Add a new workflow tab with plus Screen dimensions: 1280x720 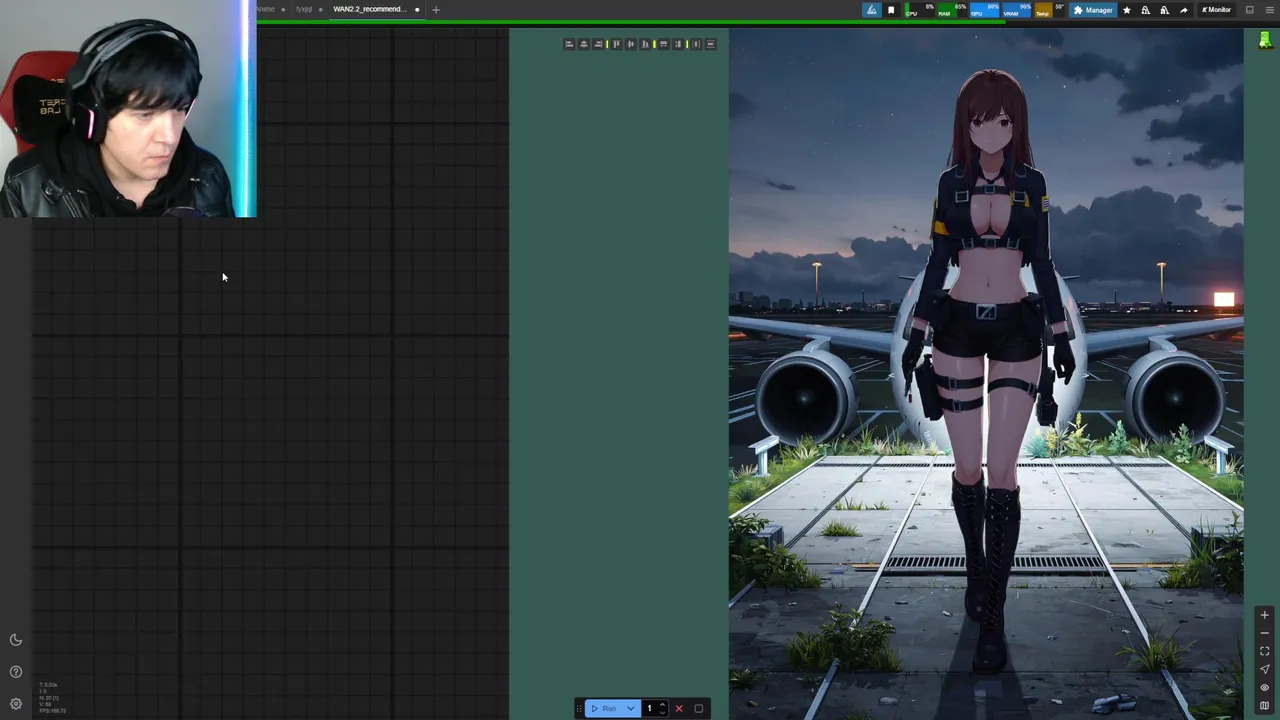tap(435, 9)
